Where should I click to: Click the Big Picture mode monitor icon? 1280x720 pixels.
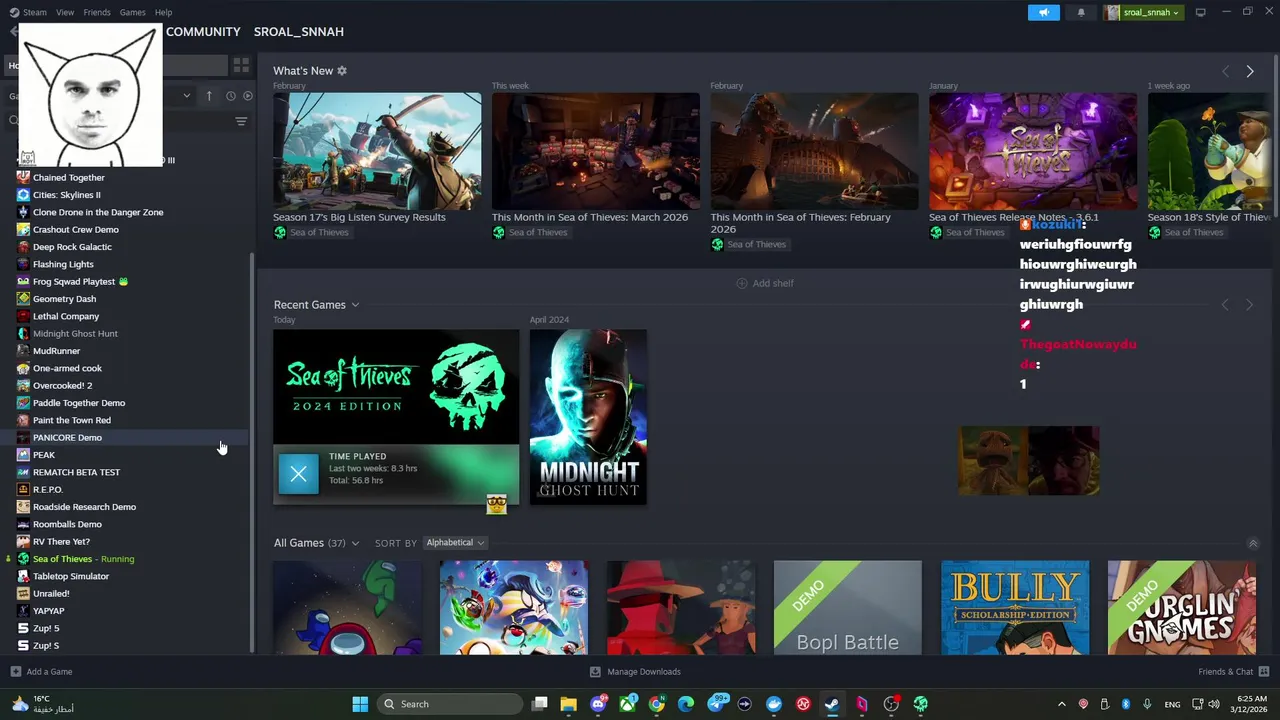(1200, 12)
